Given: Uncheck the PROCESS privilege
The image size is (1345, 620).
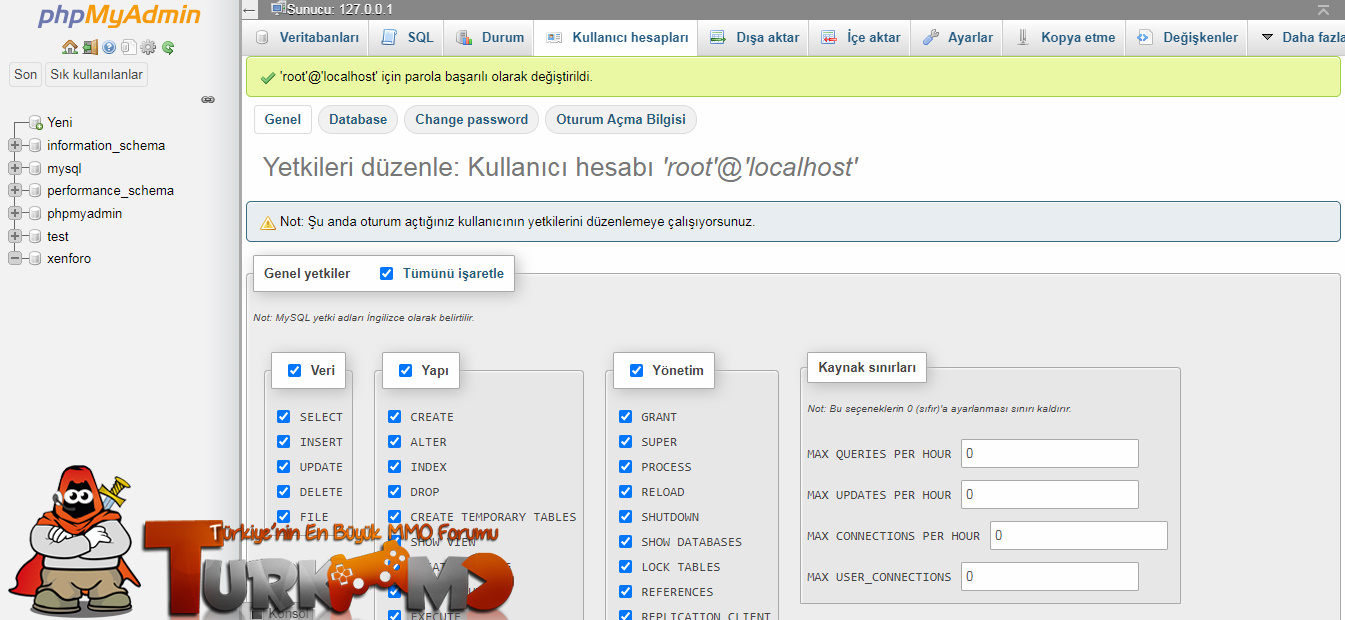Looking at the screenshot, I should 625,467.
